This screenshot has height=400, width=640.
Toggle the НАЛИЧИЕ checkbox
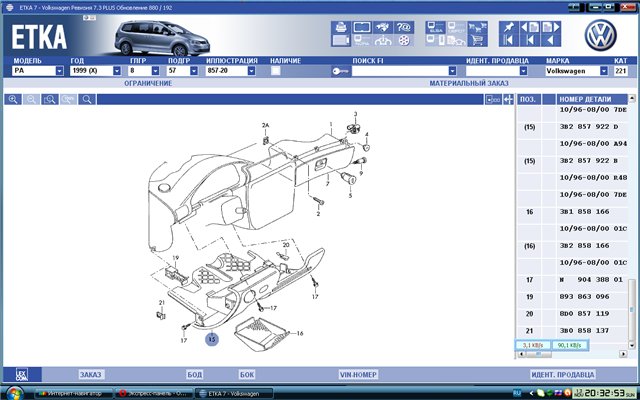coord(275,72)
